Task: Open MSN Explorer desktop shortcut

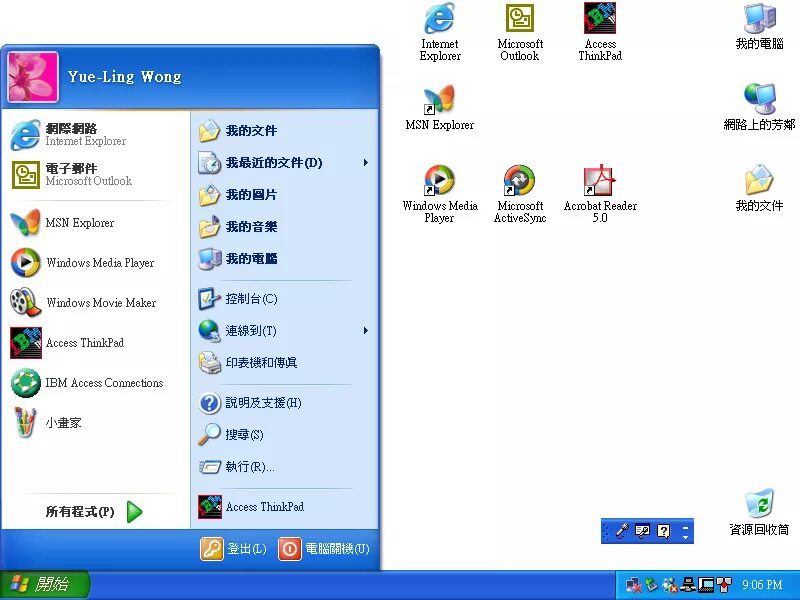Action: 439,108
